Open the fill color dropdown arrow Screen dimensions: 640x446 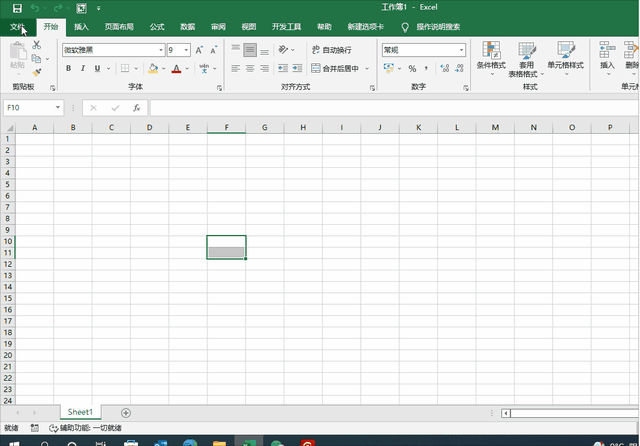(x=164, y=68)
